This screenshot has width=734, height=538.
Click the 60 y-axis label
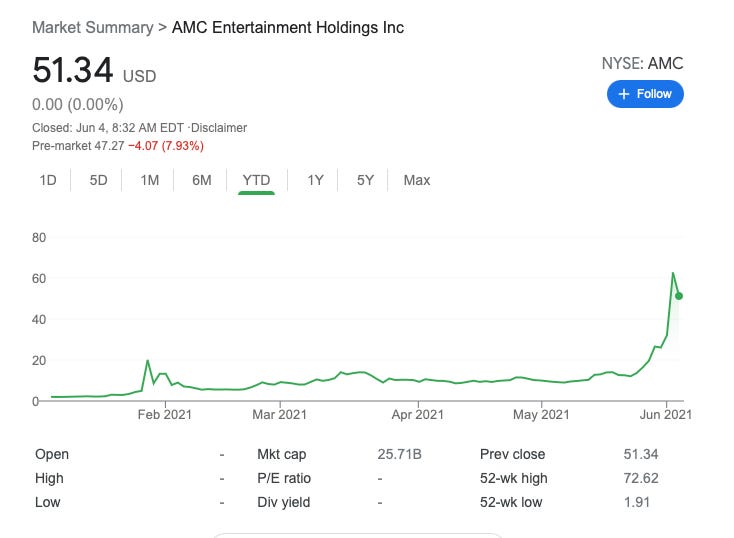click(x=39, y=279)
